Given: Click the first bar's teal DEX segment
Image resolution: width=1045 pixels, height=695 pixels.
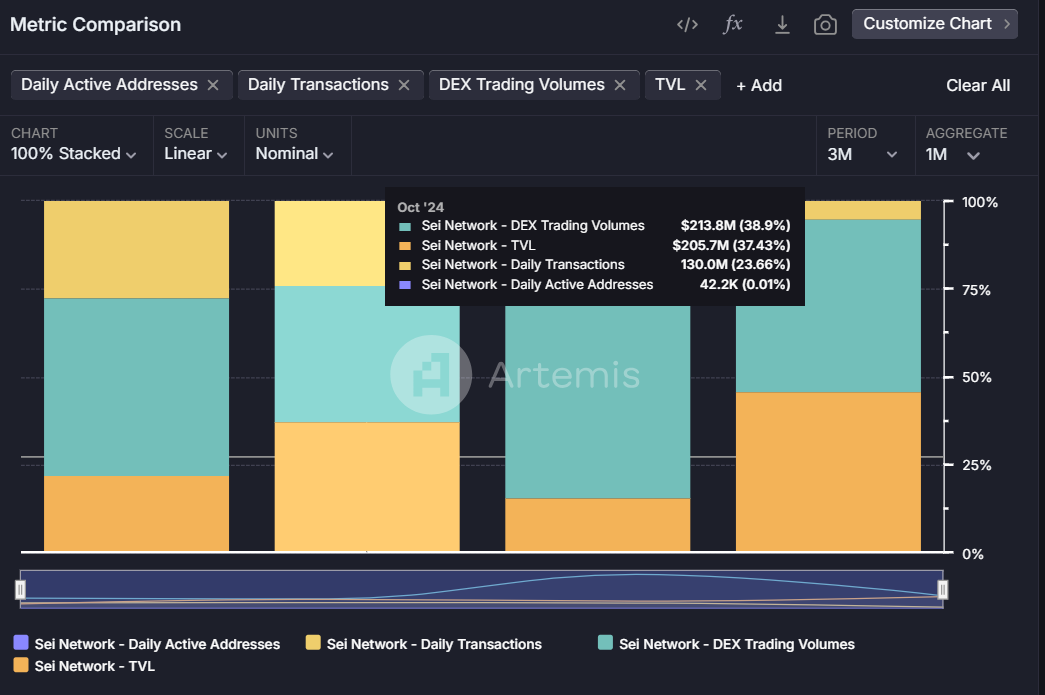Looking at the screenshot, I should (137, 387).
